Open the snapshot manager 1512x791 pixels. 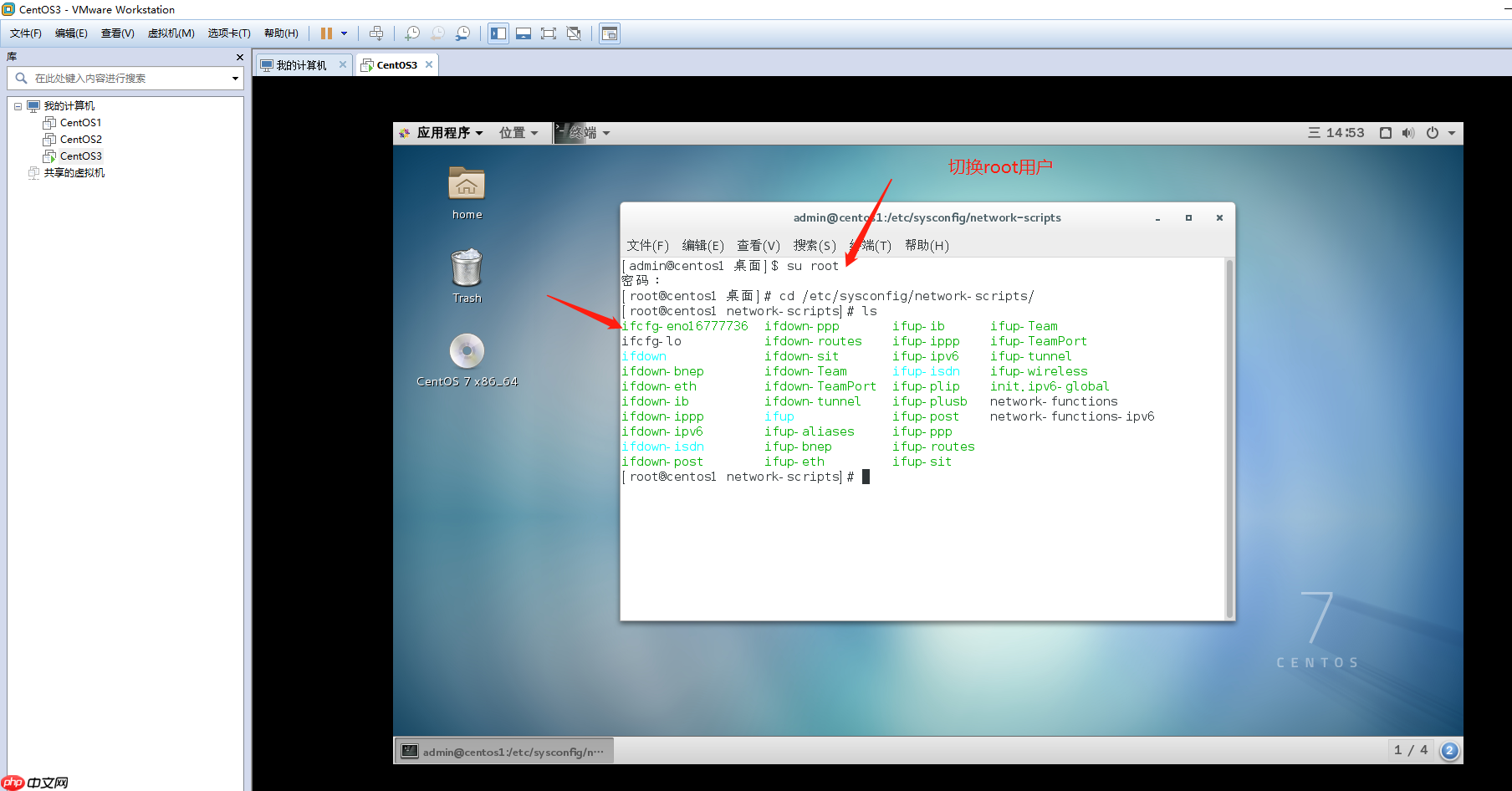point(462,33)
